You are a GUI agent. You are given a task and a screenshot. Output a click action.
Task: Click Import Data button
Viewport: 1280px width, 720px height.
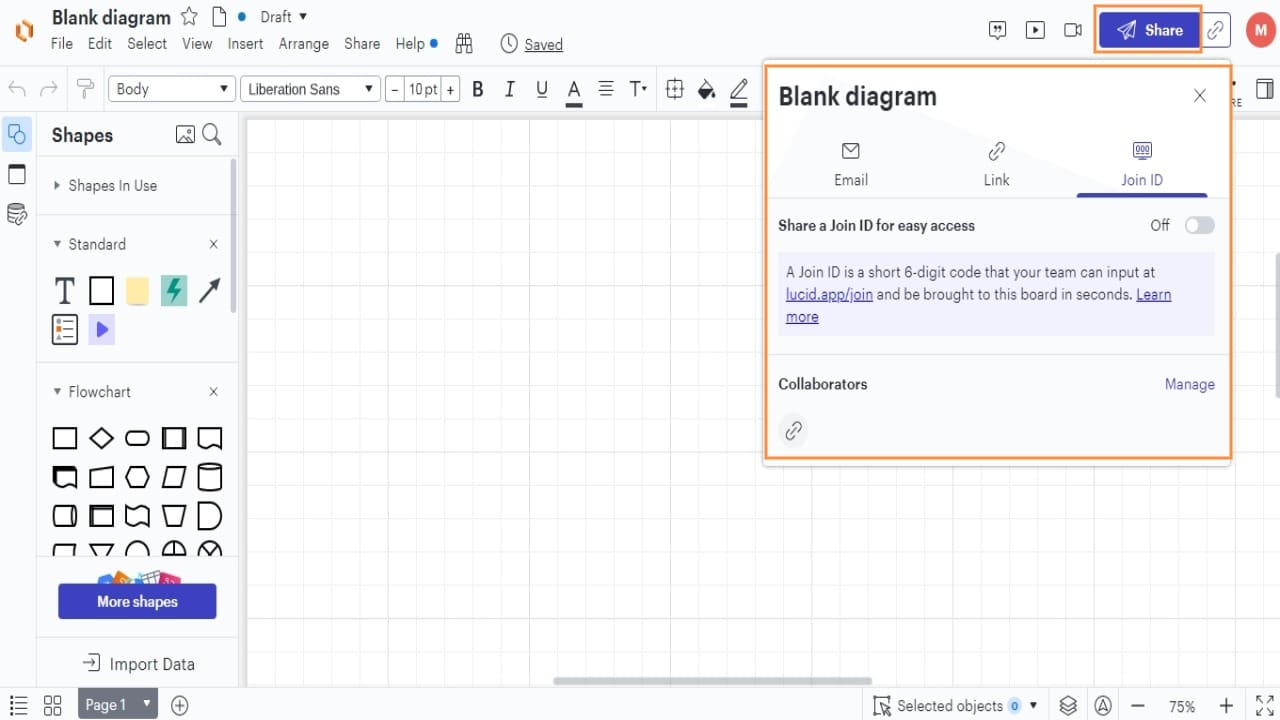coord(138,664)
